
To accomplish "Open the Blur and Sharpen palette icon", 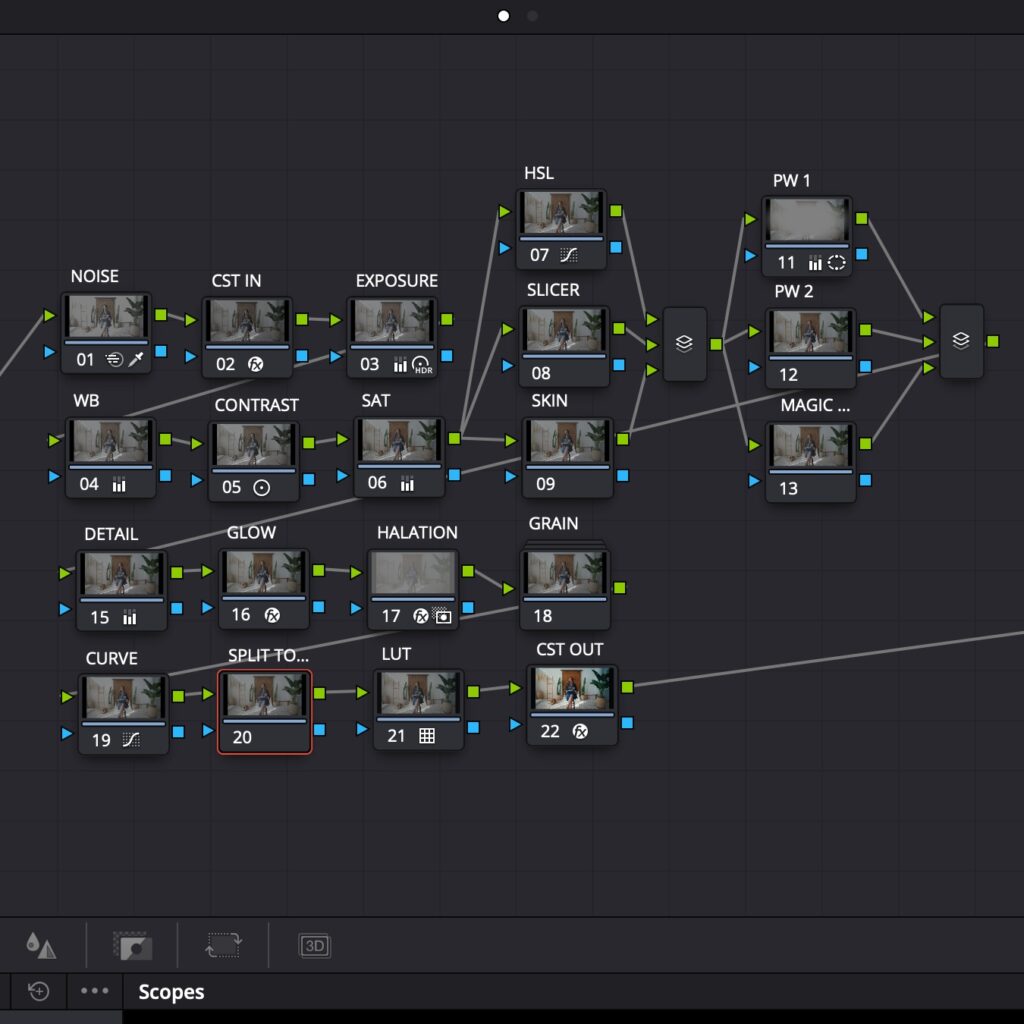I will coord(41,945).
